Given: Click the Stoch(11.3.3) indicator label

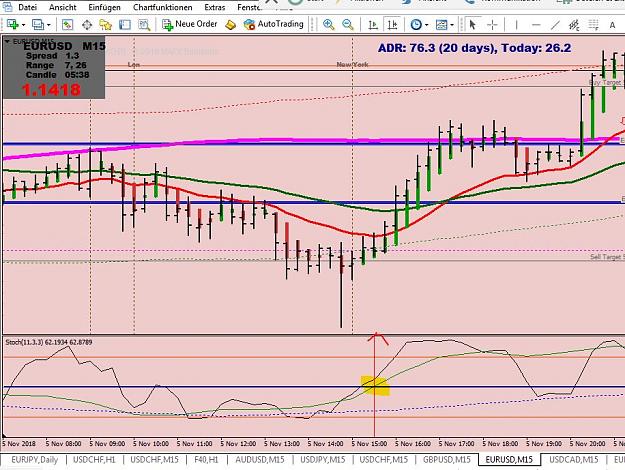Looking at the screenshot, I should point(49,342).
